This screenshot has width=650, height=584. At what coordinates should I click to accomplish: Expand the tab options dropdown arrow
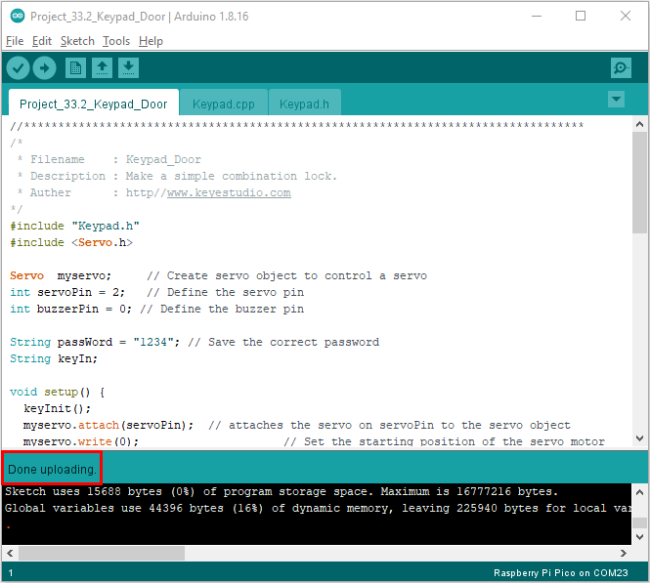click(x=616, y=99)
